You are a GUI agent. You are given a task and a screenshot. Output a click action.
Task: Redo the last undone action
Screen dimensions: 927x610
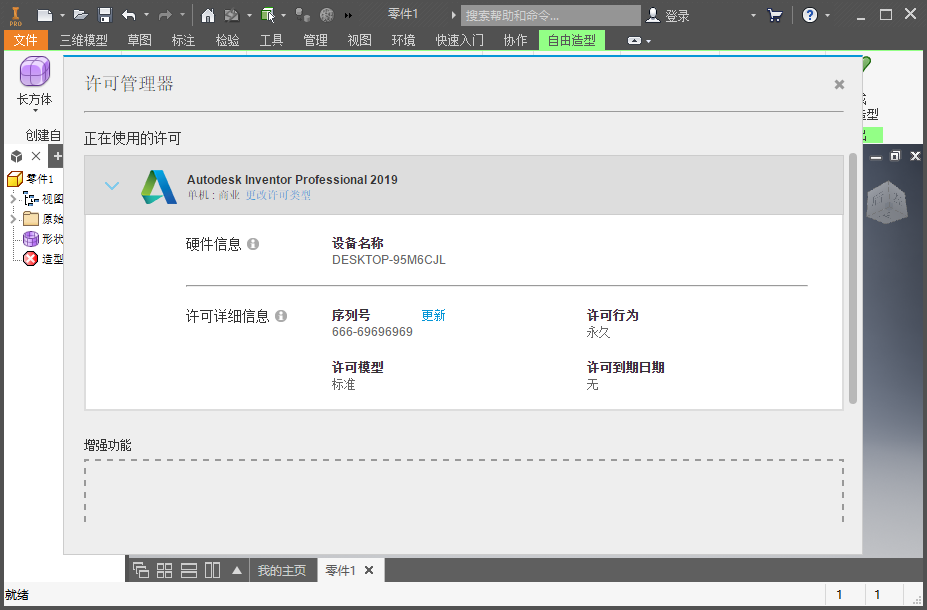coord(165,15)
